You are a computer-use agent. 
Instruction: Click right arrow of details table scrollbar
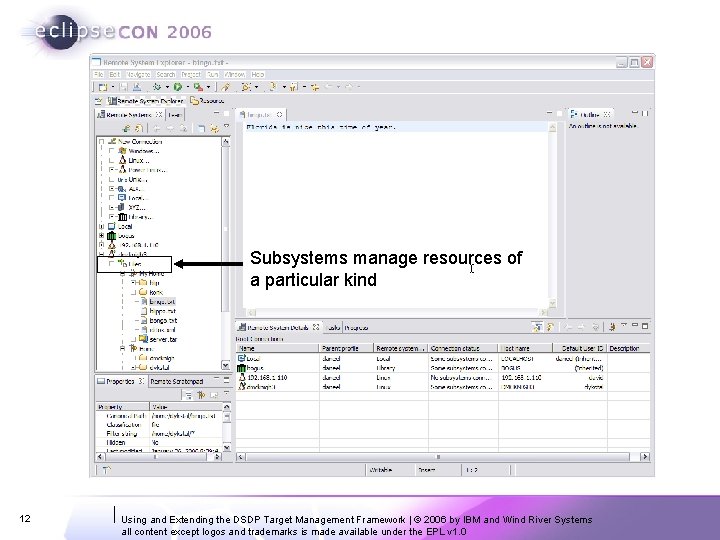point(645,457)
